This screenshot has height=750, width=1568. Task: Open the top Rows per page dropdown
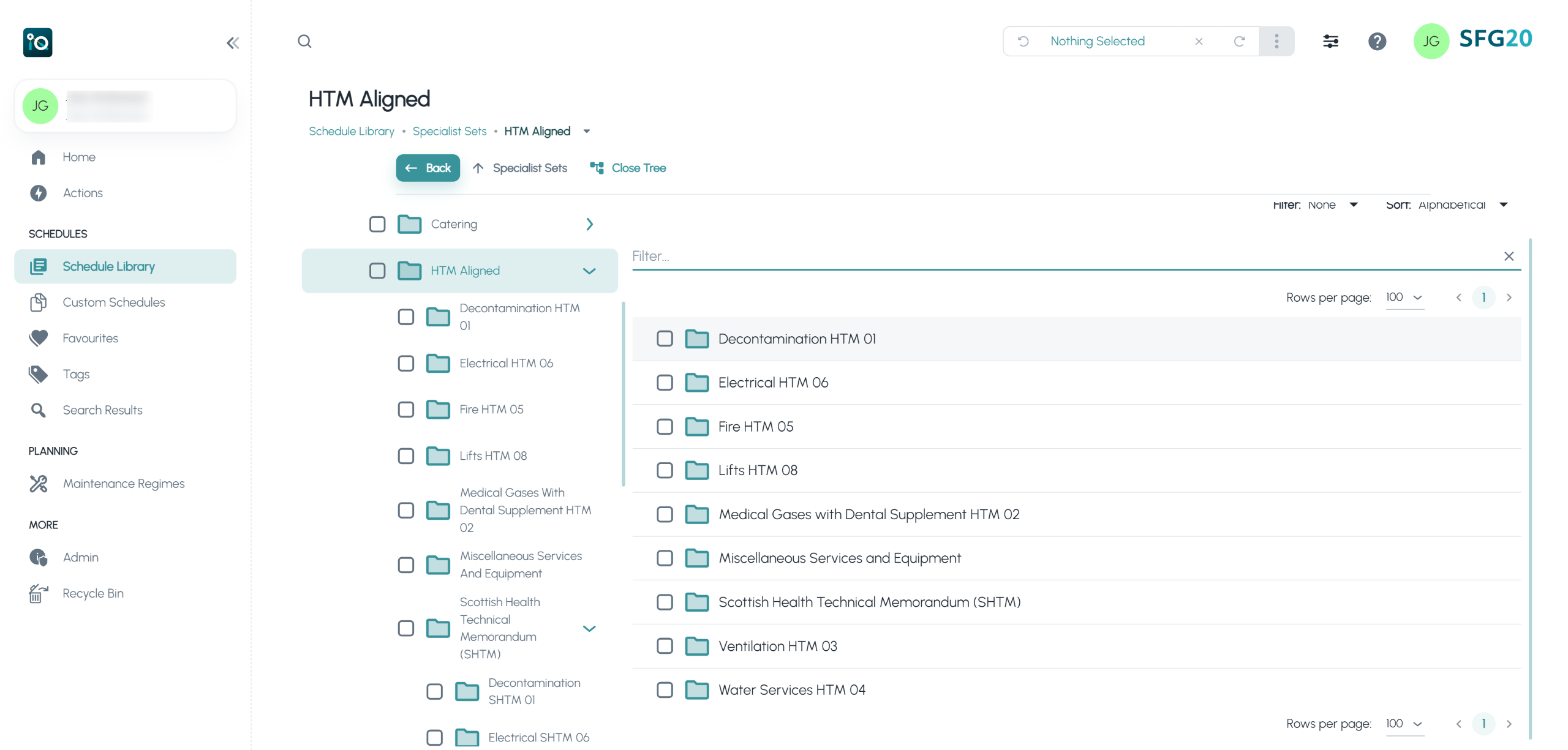(x=1404, y=298)
